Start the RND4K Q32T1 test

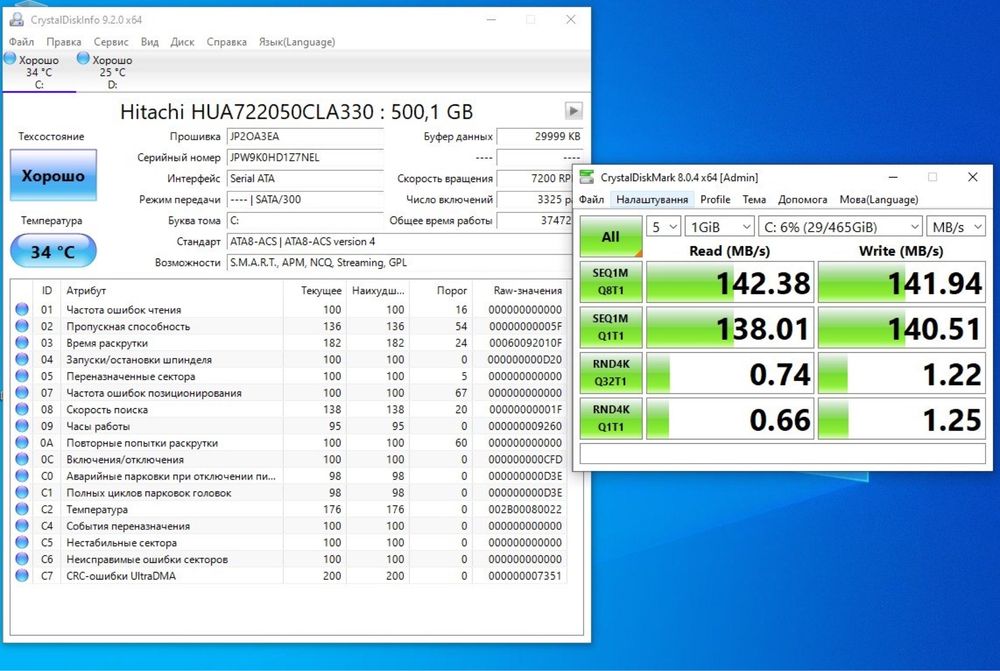pyautogui.click(x=610, y=372)
